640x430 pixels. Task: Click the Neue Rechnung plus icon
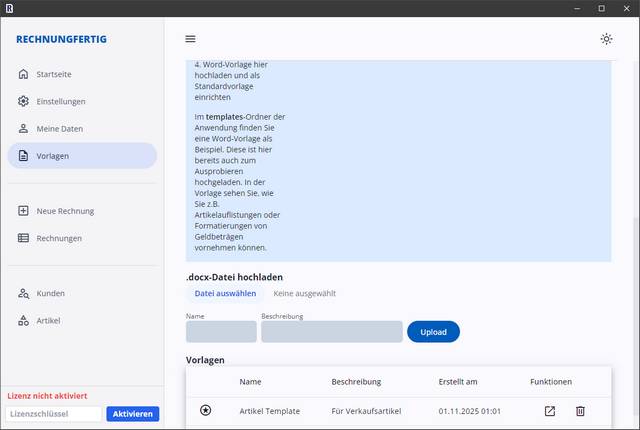pyautogui.click(x=23, y=211)
